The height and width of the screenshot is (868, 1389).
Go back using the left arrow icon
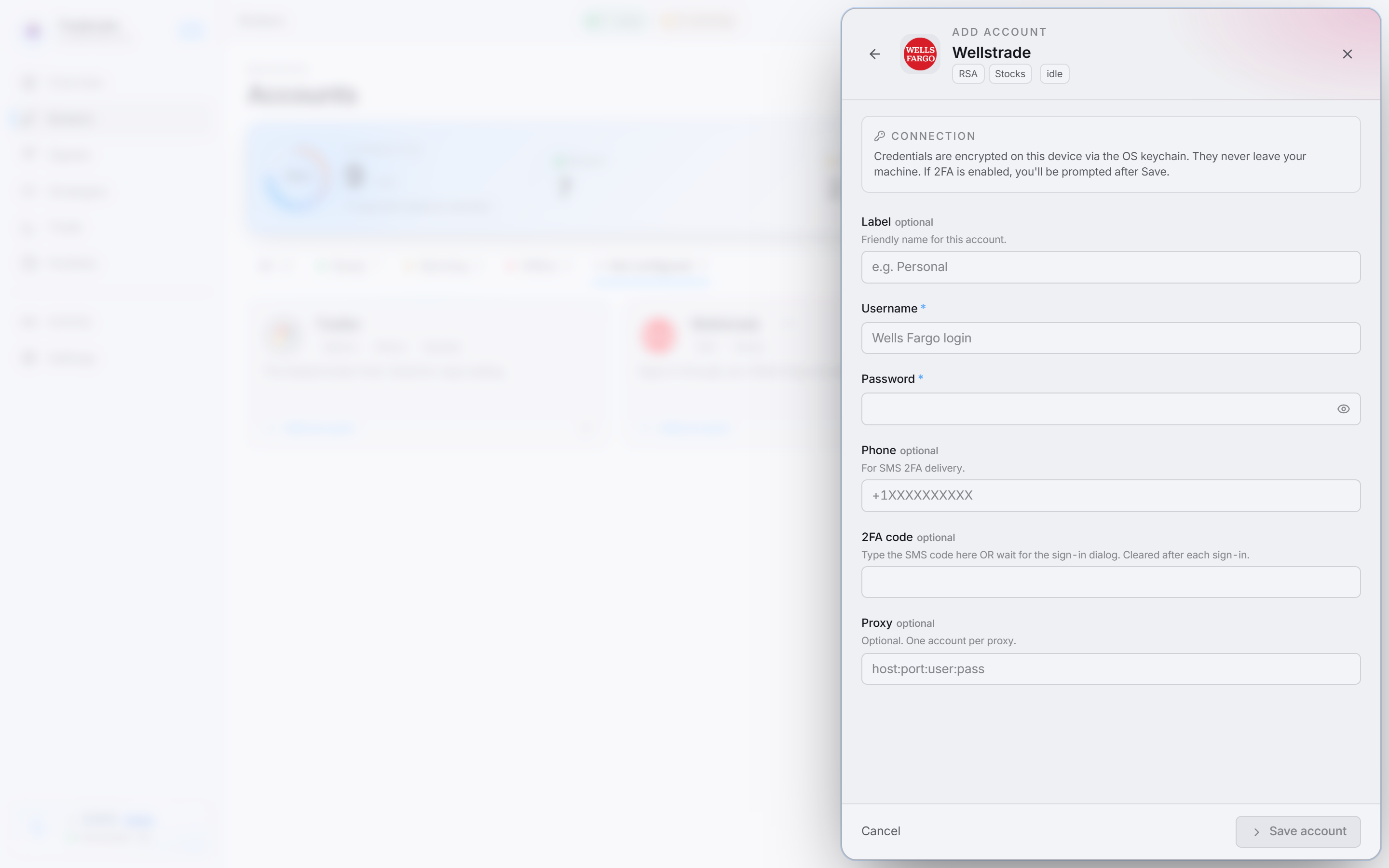[x=874, y=54]
